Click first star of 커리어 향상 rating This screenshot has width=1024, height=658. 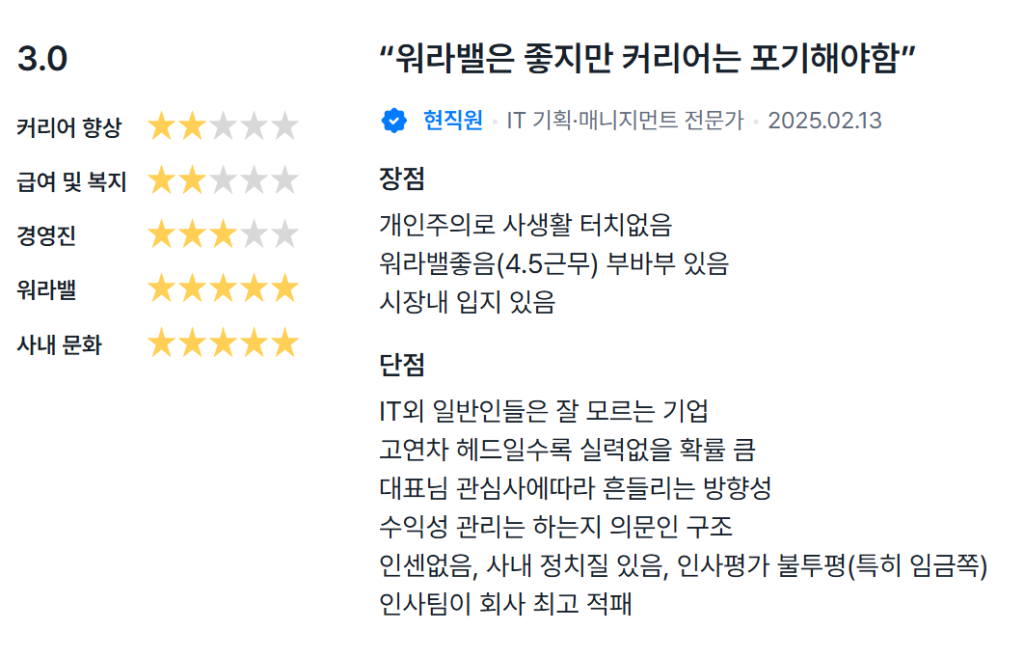click(161, 127)
